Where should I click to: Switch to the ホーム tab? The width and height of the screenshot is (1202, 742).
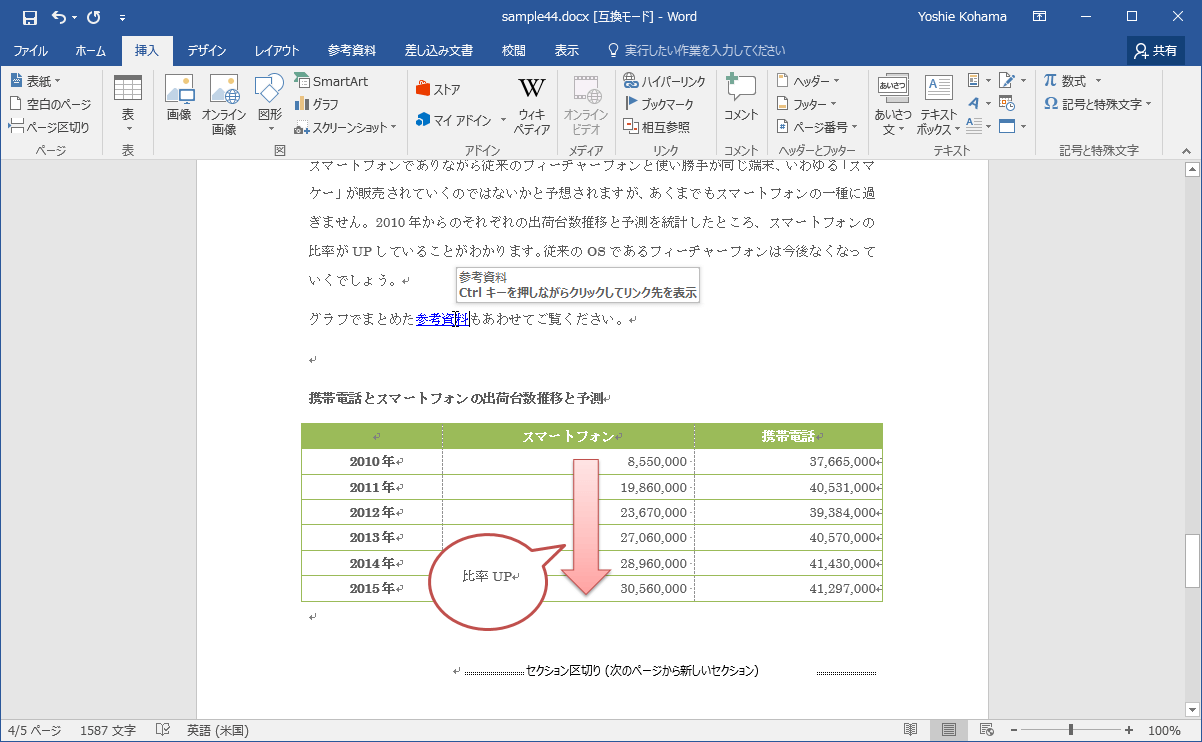(x=90, y=51)
